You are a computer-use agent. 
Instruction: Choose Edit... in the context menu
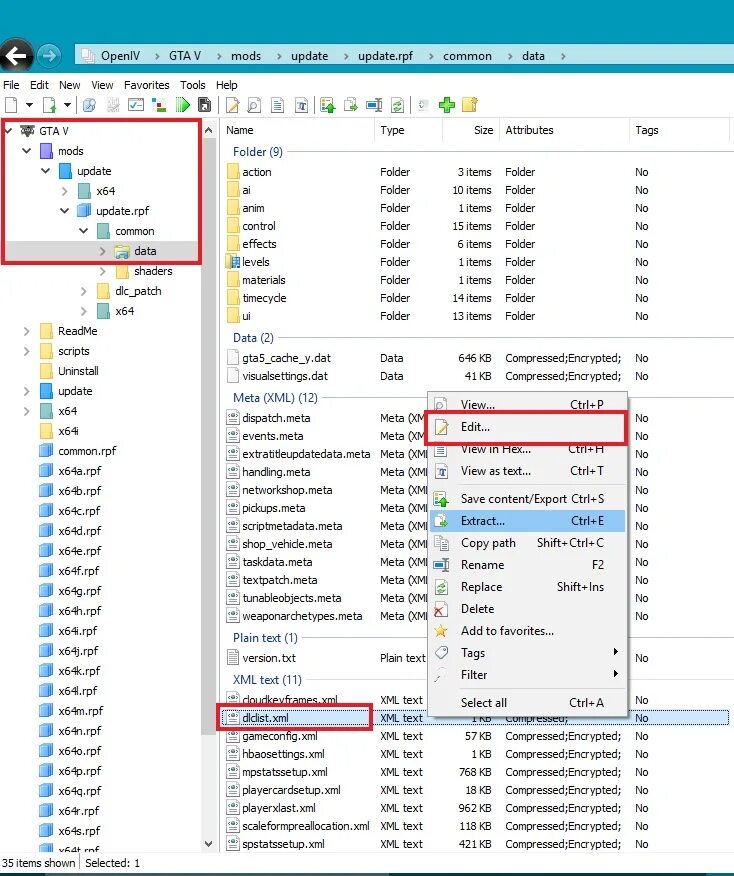[526, 427]
